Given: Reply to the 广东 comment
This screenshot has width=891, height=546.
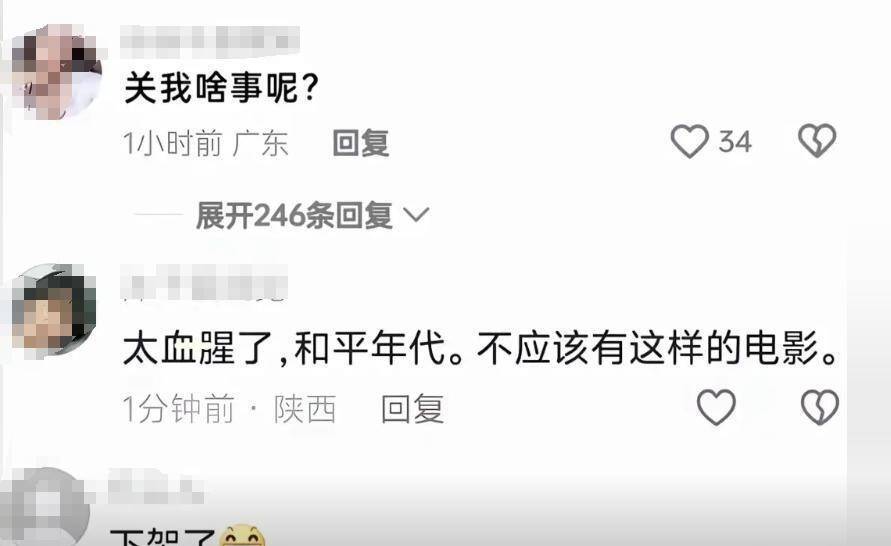Looking at the screenshot, I should coord(361,143).
